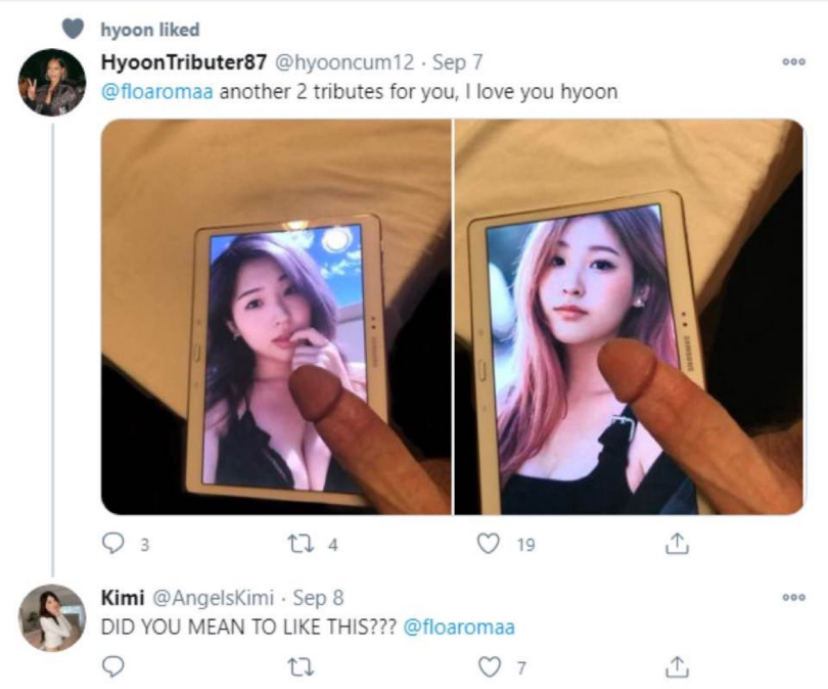Open Kimi's profile avatar
828x689 pixels.
click(x=52, y=618)
